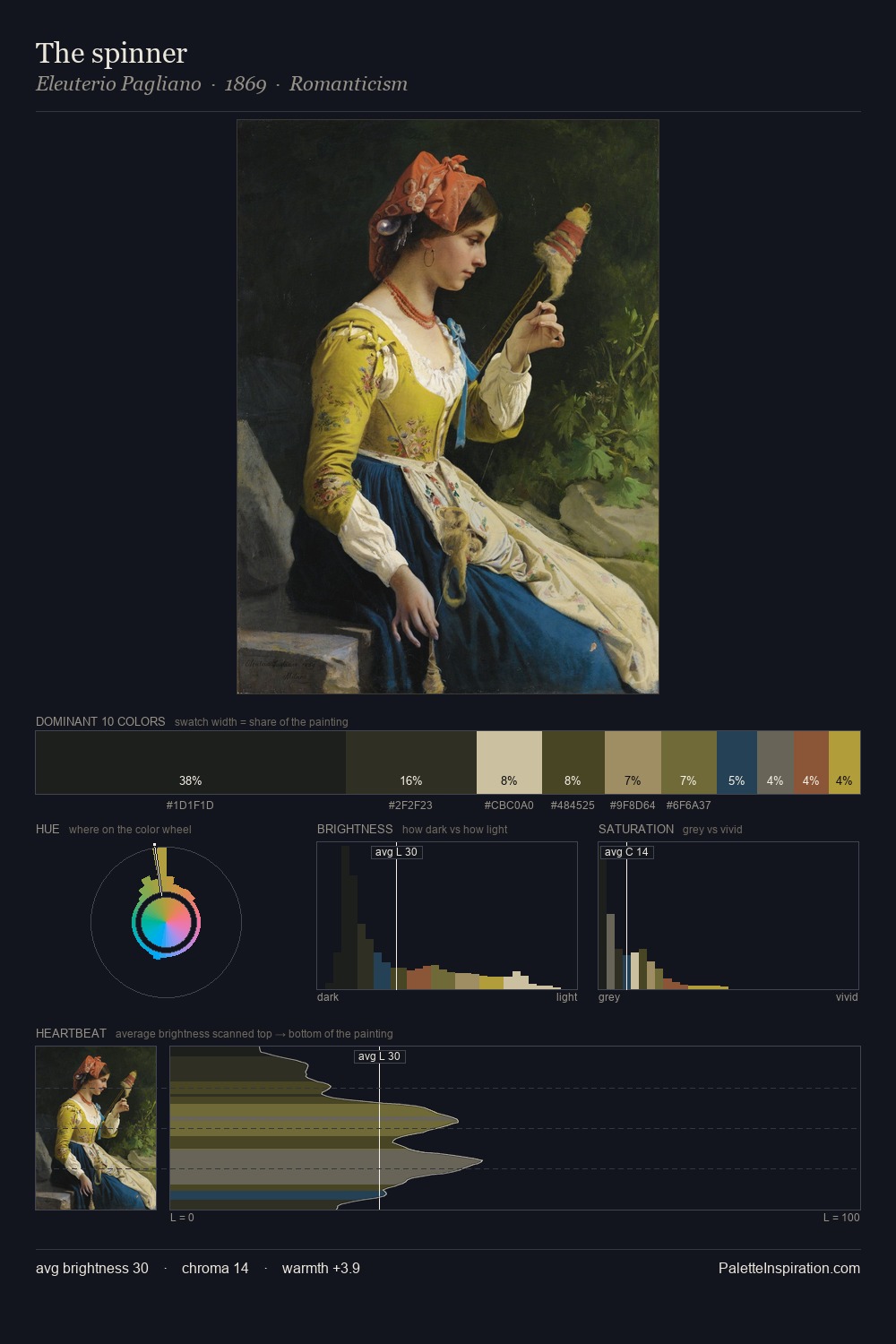
Task: Choose the tan #9F8D64 7% swatch
Action: point(633,762)
